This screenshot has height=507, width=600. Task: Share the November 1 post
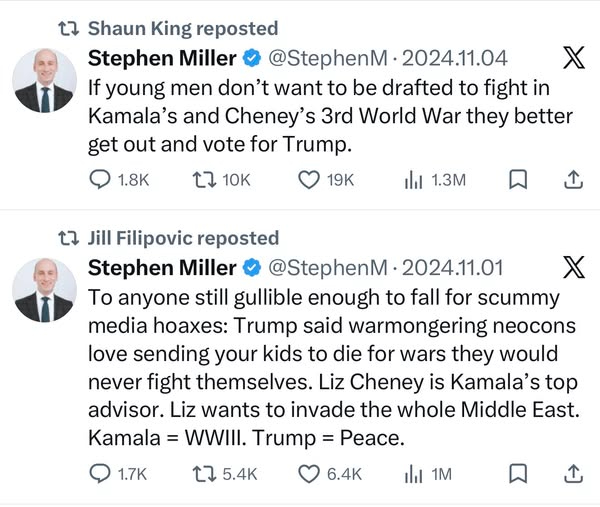click(573, 473)
